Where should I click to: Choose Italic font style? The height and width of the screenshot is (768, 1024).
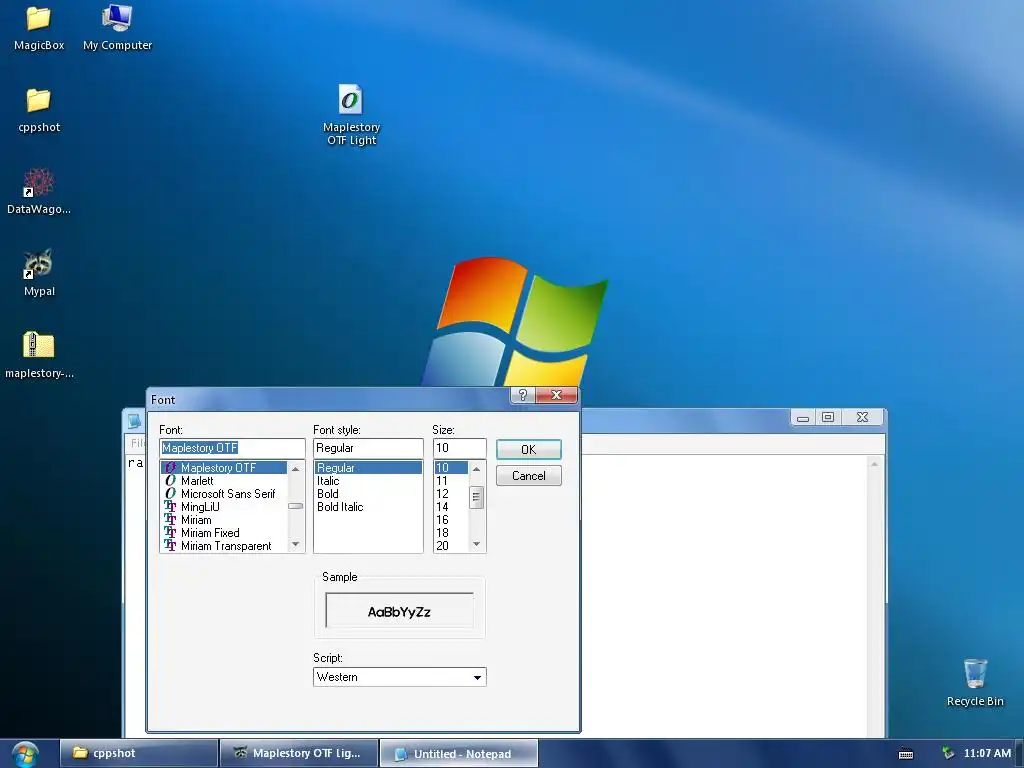click(x=368, y=481)
